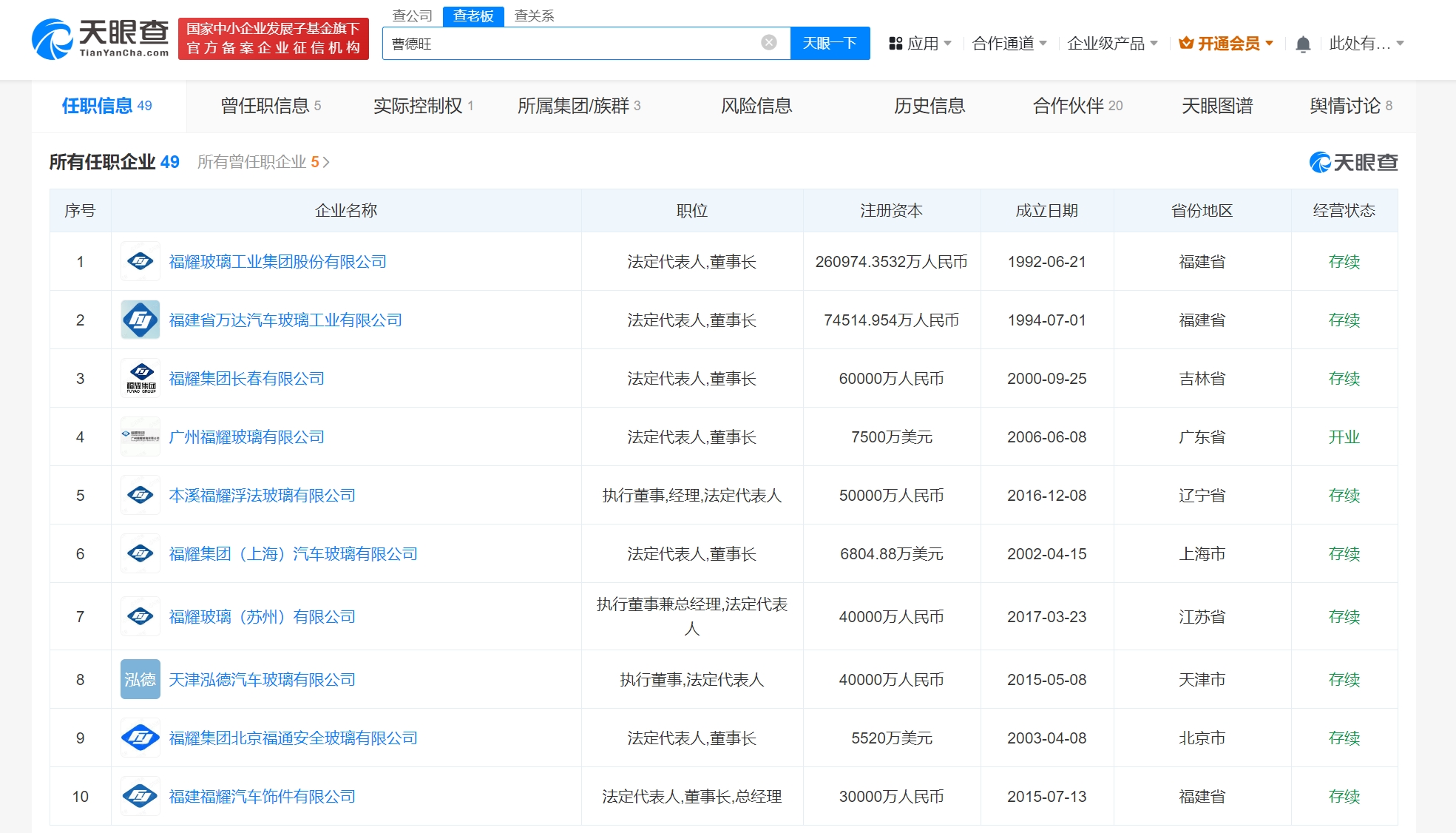Screen dimensions: 1456x833
Task: Click the Fuyao Glass Industry Group logo
Action: click(x=140, y=262)
